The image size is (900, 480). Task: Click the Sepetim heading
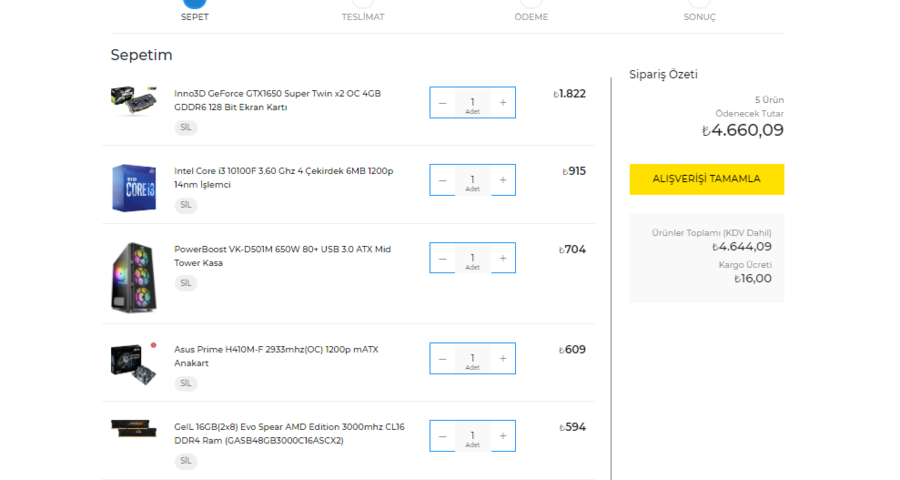[141, 55]
